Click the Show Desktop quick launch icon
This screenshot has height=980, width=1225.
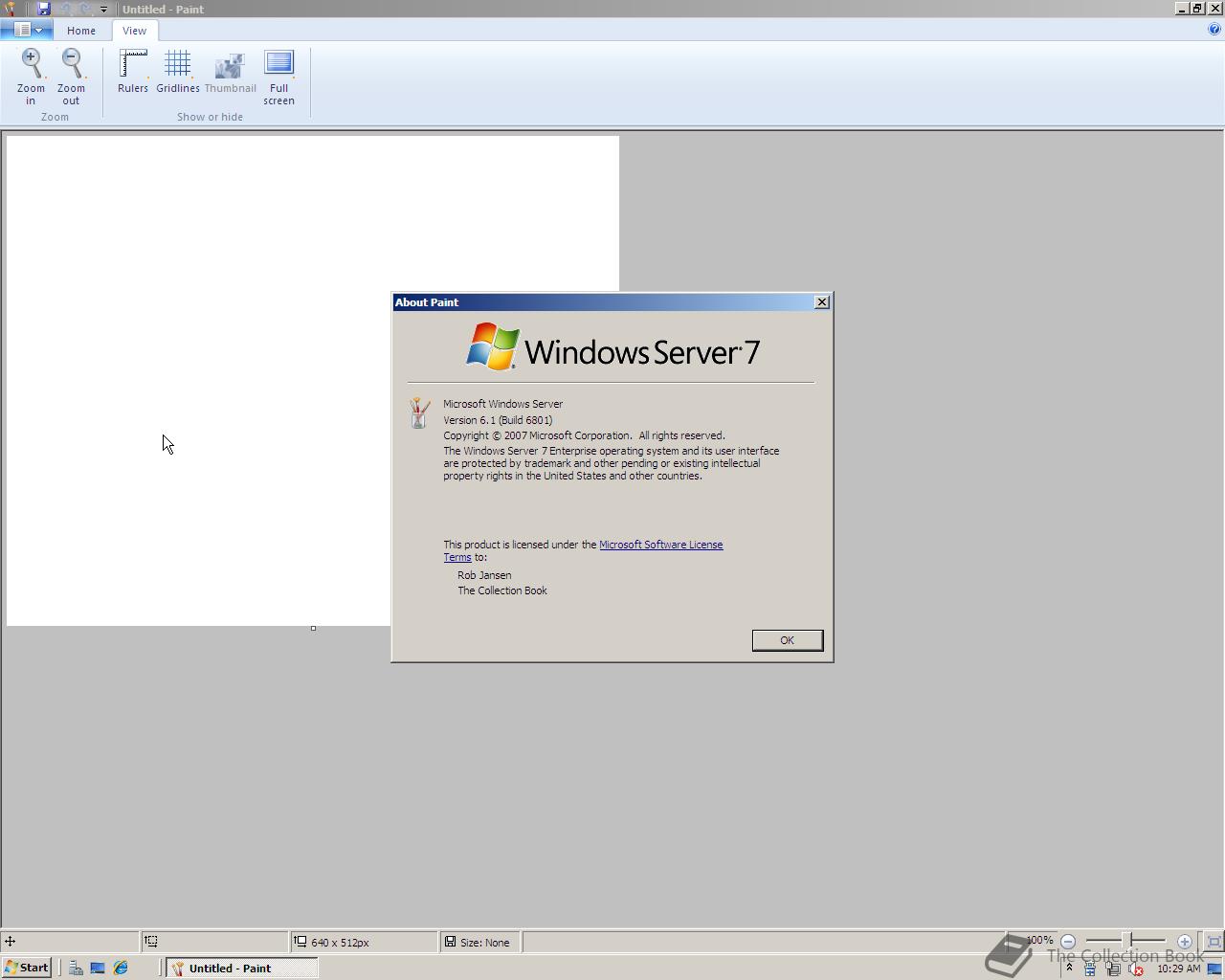98,969
